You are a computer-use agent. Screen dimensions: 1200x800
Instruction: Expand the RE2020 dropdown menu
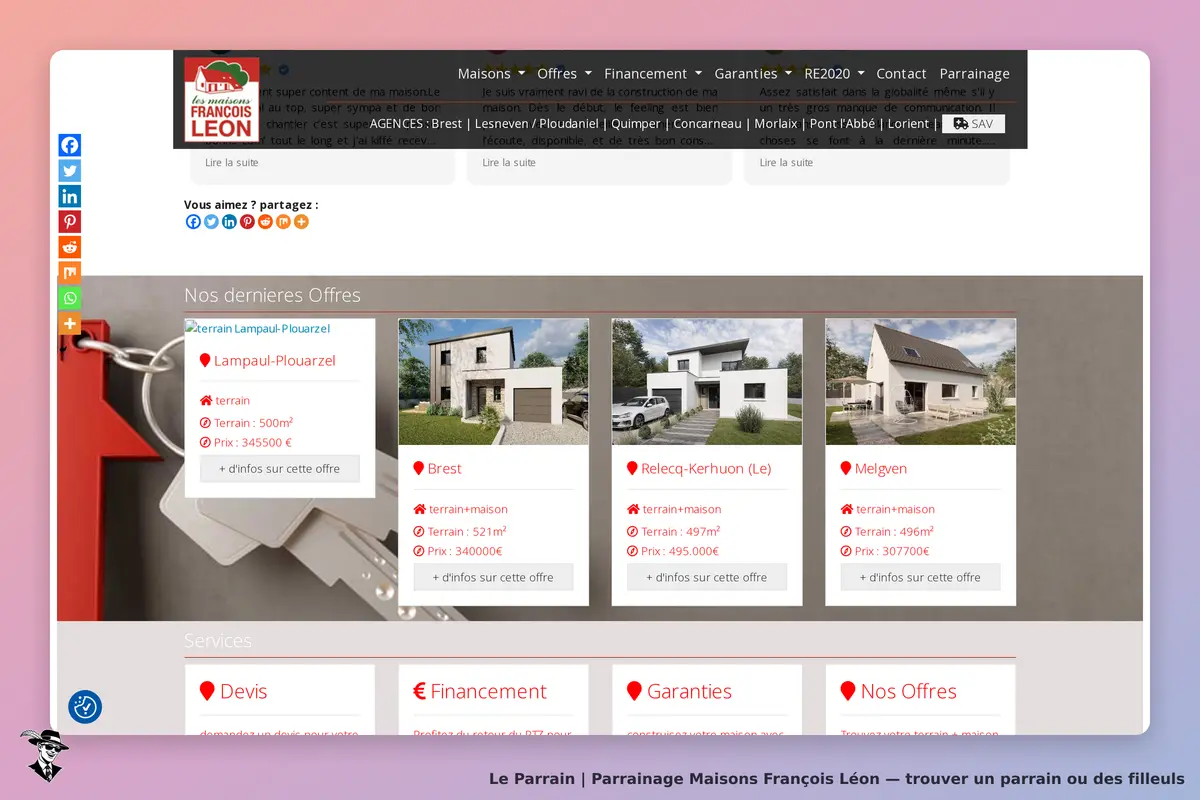pyautogui.click(x=834, y=74)
